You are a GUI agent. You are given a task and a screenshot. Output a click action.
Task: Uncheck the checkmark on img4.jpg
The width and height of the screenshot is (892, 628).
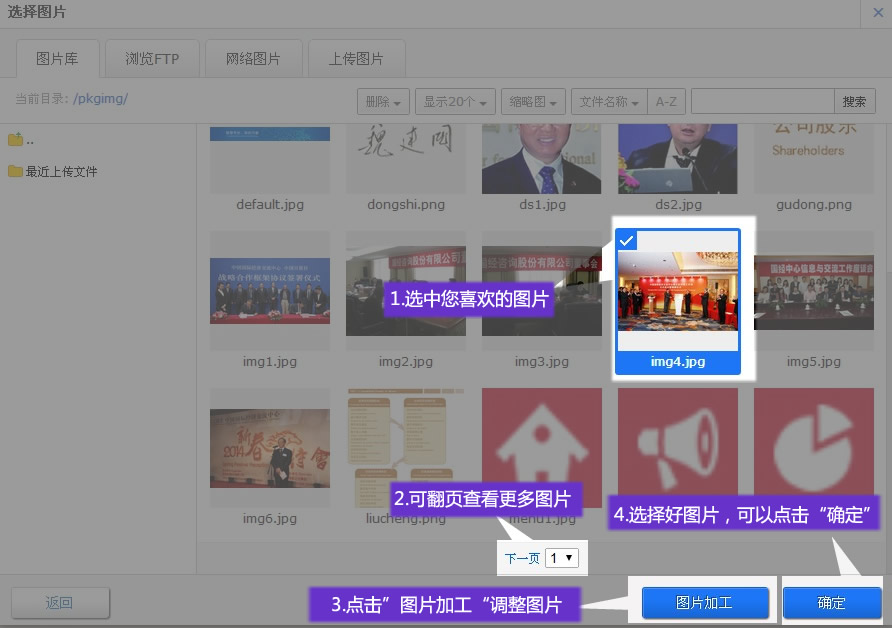(x=626, y=241)
